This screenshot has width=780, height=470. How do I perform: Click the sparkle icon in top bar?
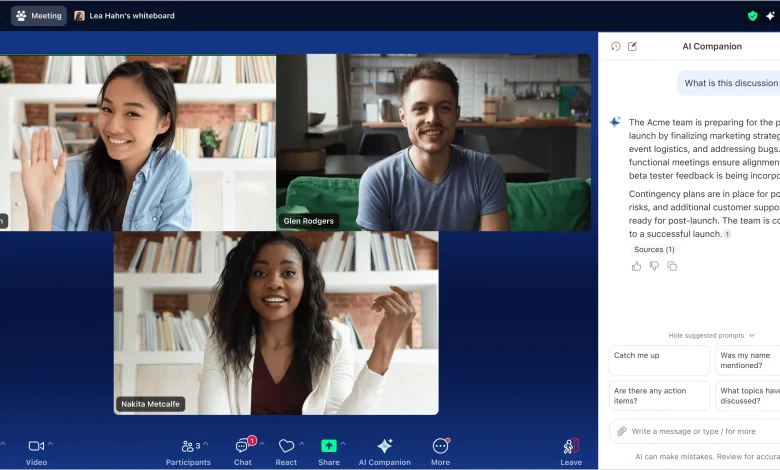(770, 16)
